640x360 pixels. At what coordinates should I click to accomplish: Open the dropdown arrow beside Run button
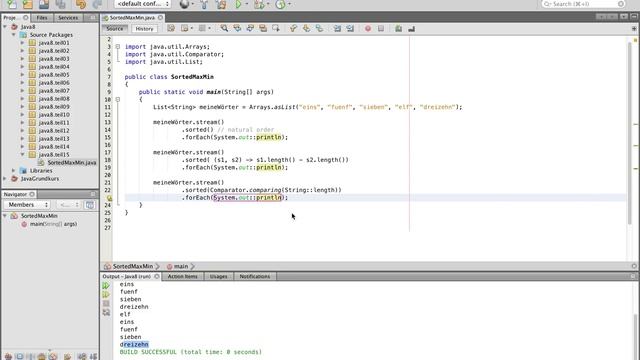[247, 4]
